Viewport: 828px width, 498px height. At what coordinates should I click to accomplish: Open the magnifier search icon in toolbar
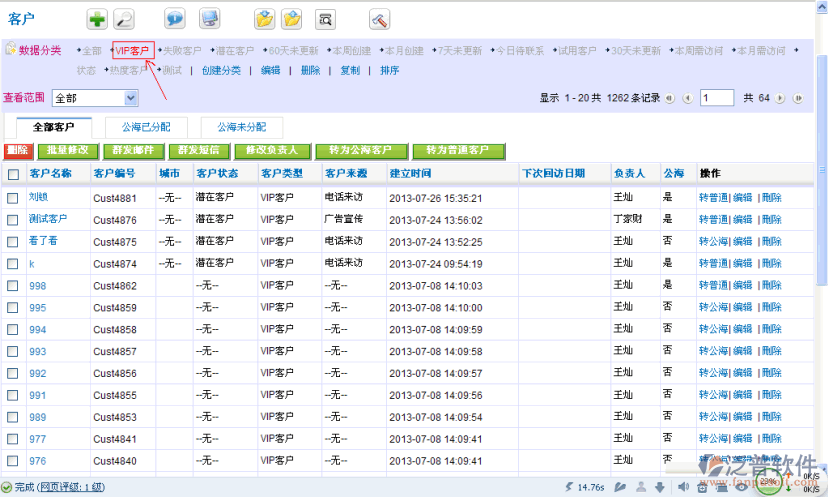click(123, 18)
